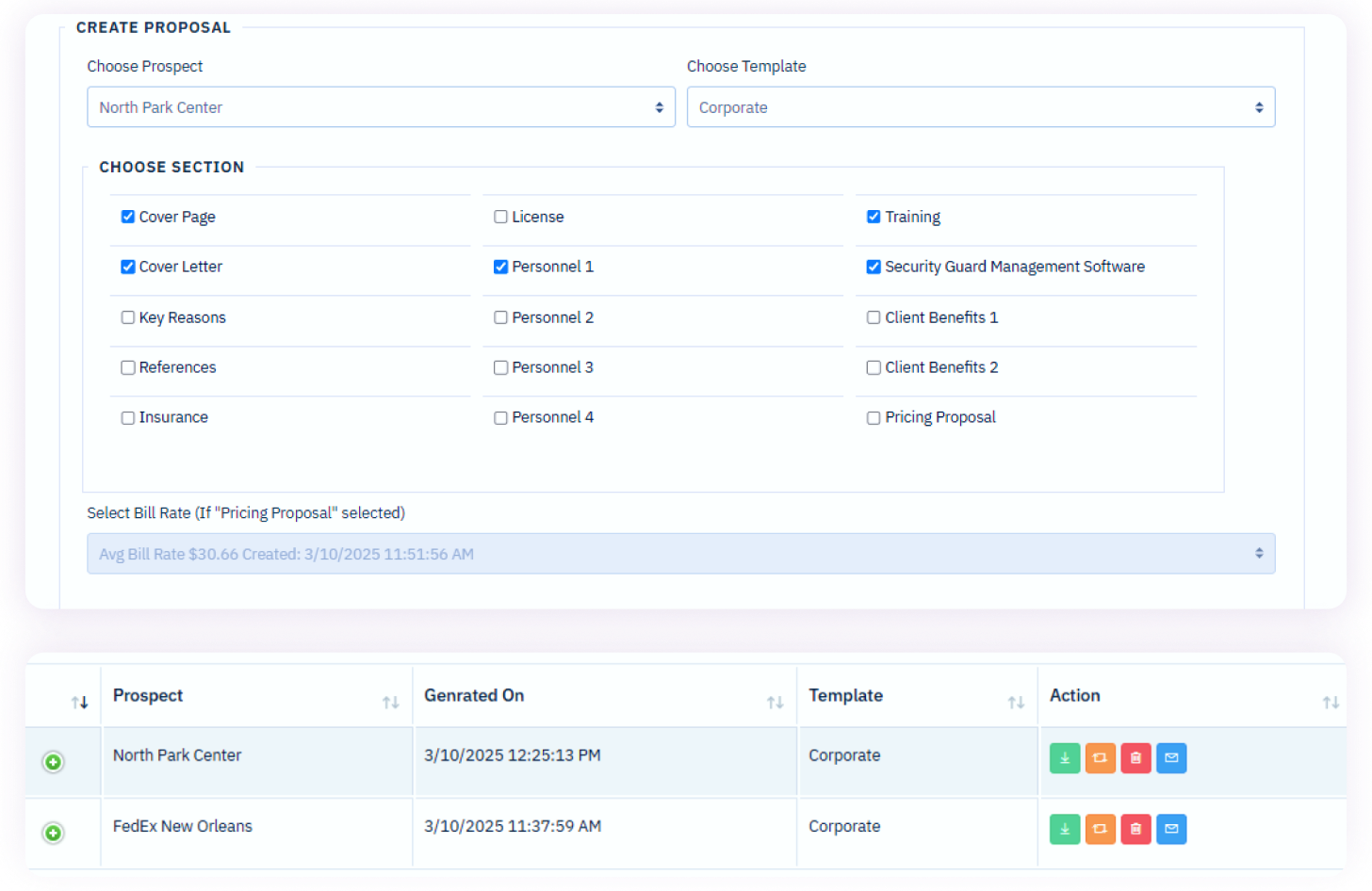Click orange regenerate icon for North Park Center
Image resolution: width=1372 pixels, height=891 pixels.
click(1100, 758)
